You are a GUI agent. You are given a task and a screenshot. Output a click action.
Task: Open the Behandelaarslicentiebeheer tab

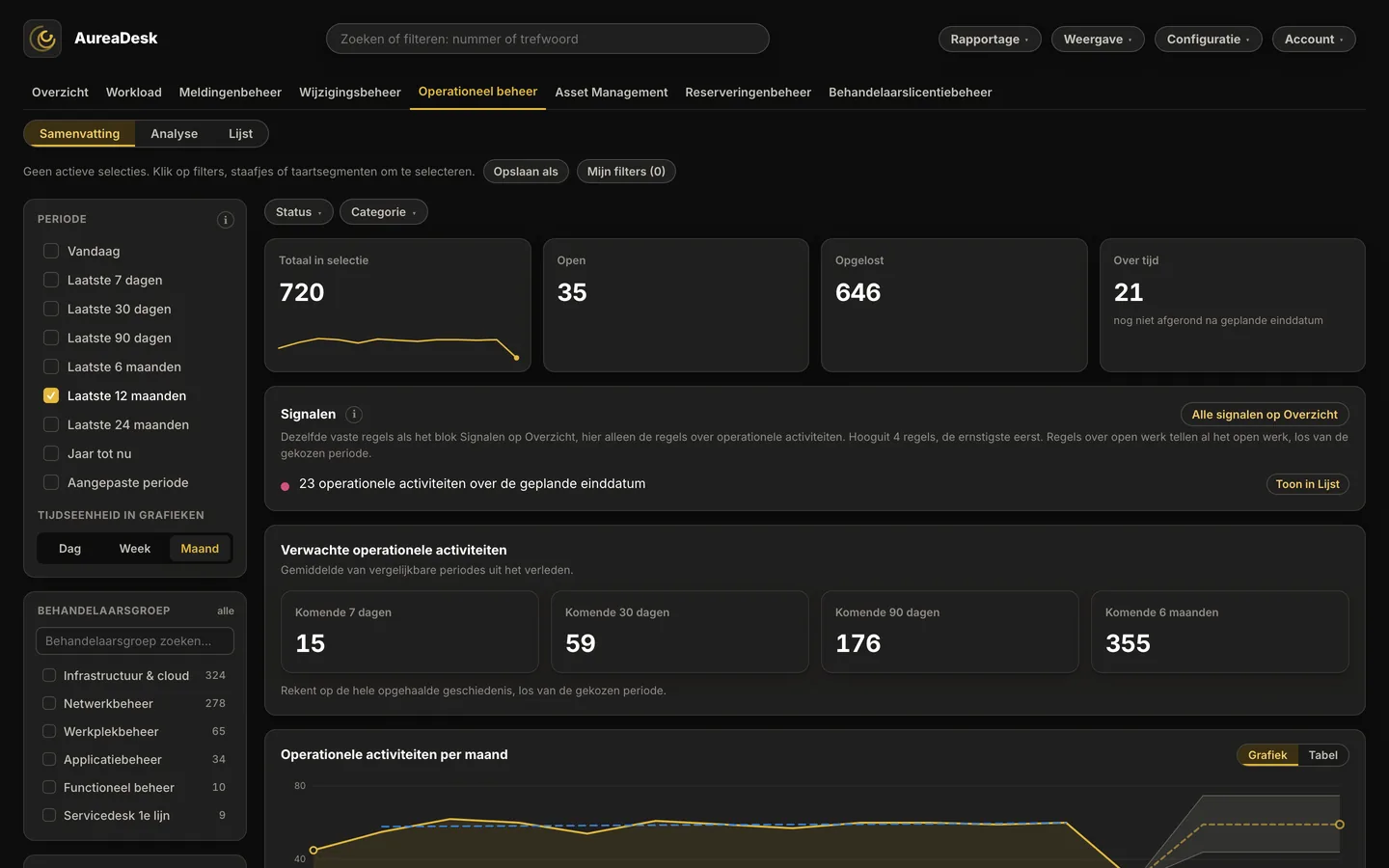pyautogui.click(x=911, y=93)
